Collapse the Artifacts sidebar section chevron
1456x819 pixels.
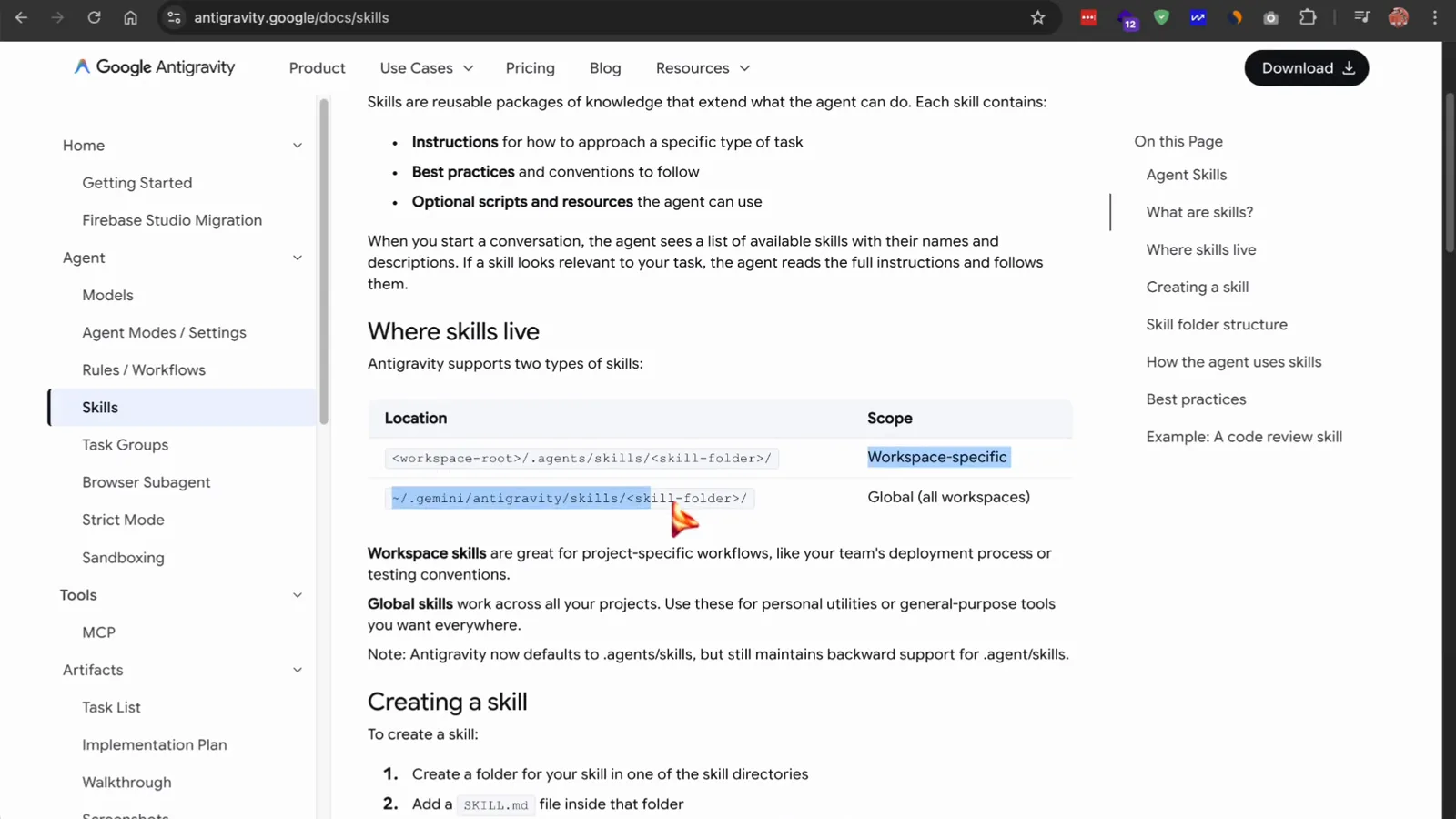pyautogui.click(x=297, y=671)
